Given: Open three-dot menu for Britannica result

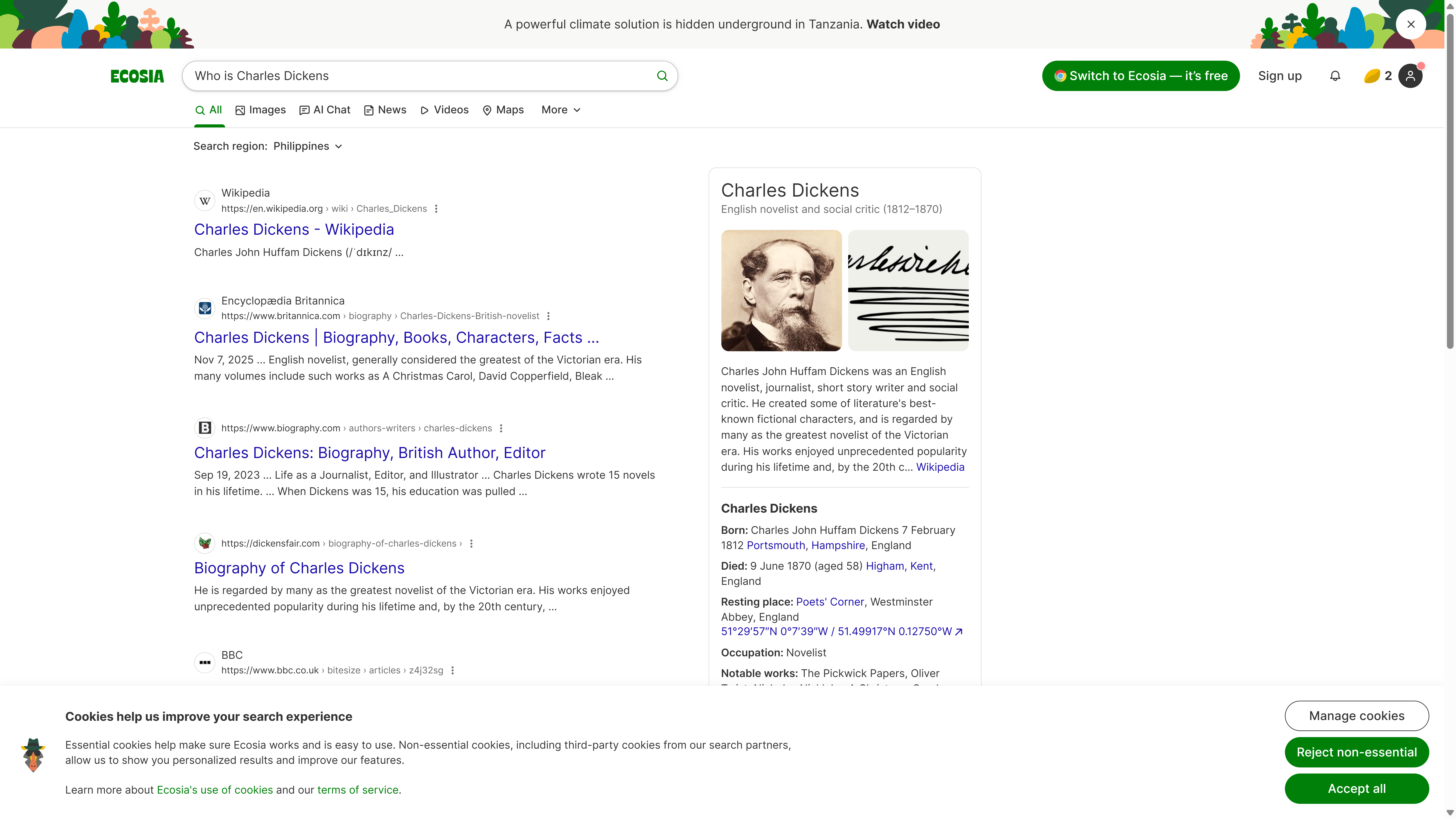Looking at the screenshot, I should coord(548,316).
